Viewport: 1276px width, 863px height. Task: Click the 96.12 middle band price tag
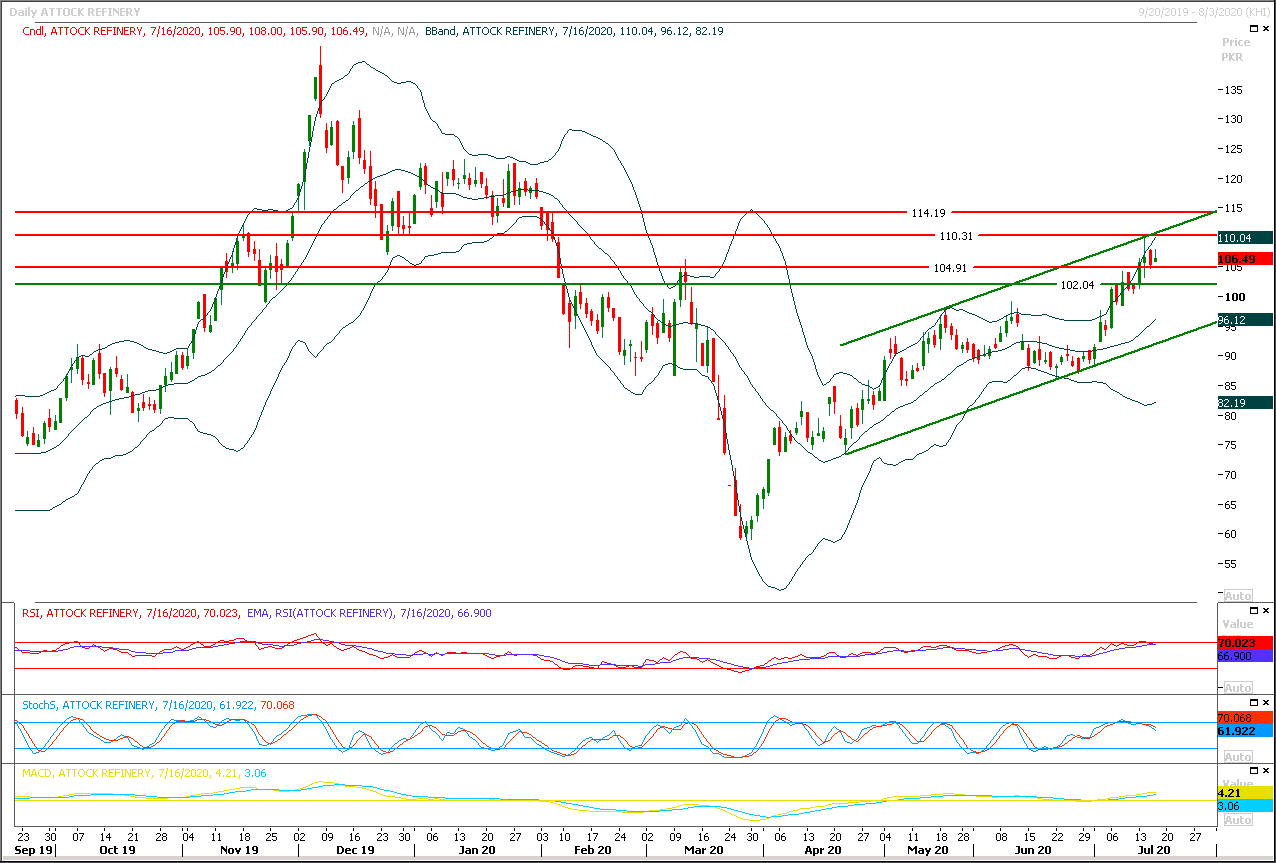tap(1244, 320)
